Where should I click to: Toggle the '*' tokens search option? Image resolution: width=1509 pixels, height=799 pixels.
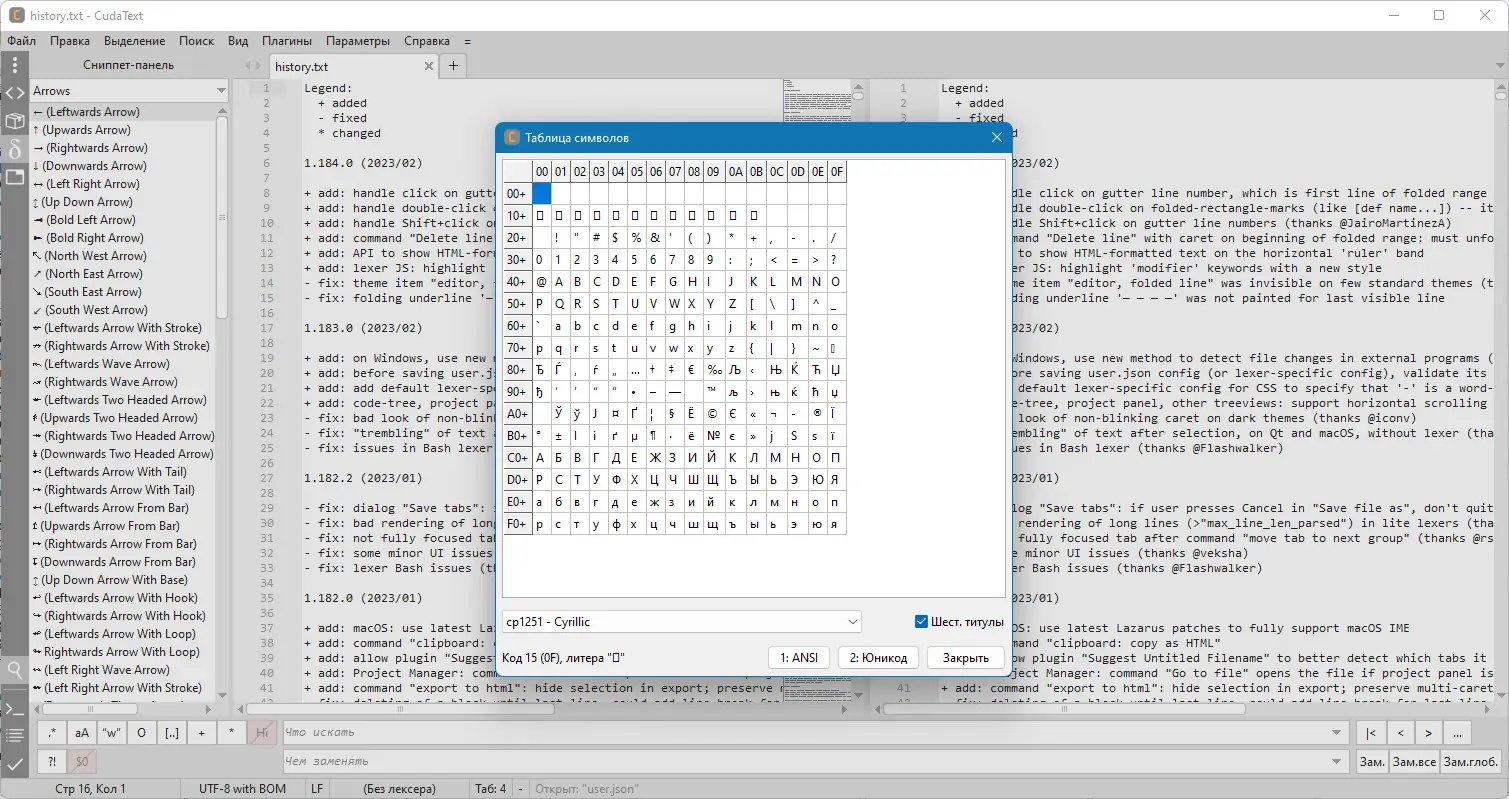click(x=232, y=733)
